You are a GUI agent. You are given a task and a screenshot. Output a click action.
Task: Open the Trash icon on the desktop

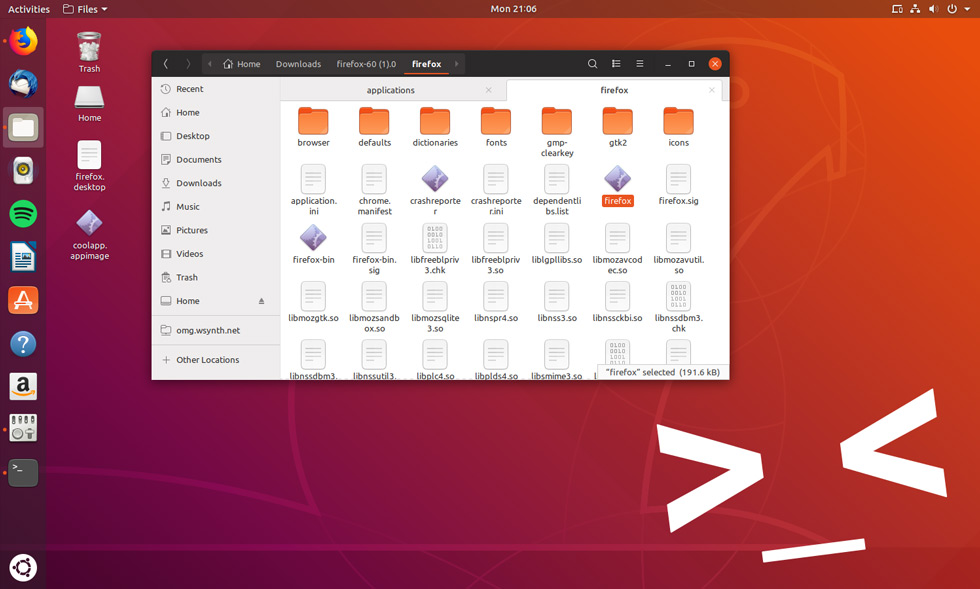[x=89, y=53]
